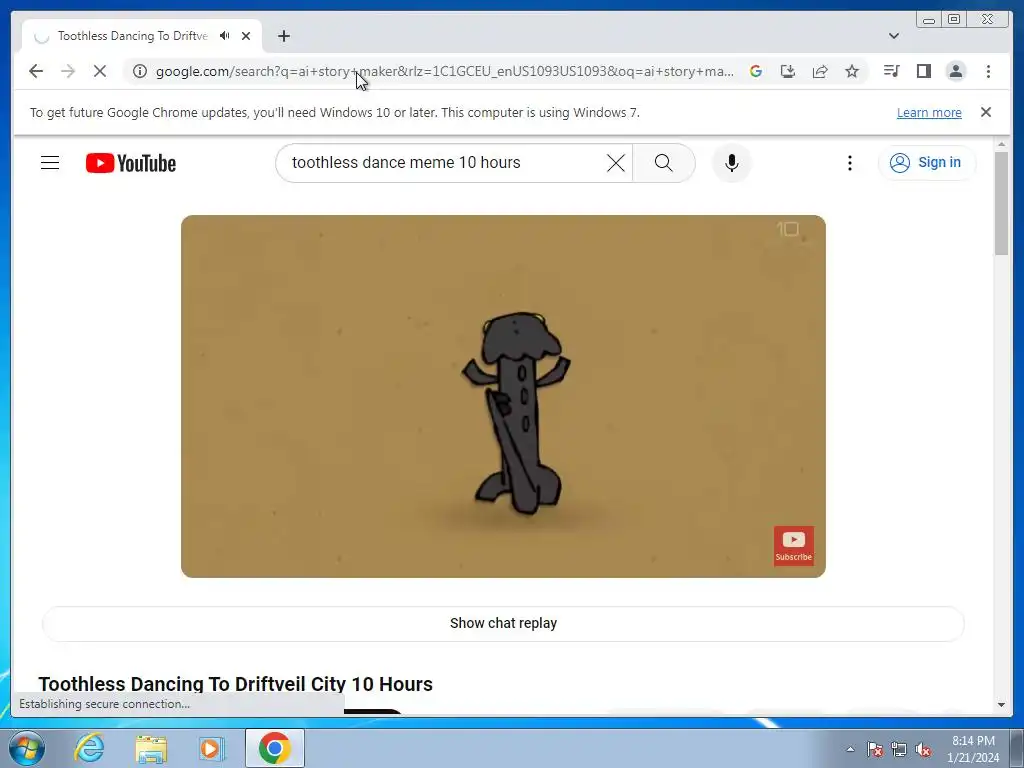This screenshot has height=768, width=1024.
Task: Click the network tray icon
Action: coord(899,750)
